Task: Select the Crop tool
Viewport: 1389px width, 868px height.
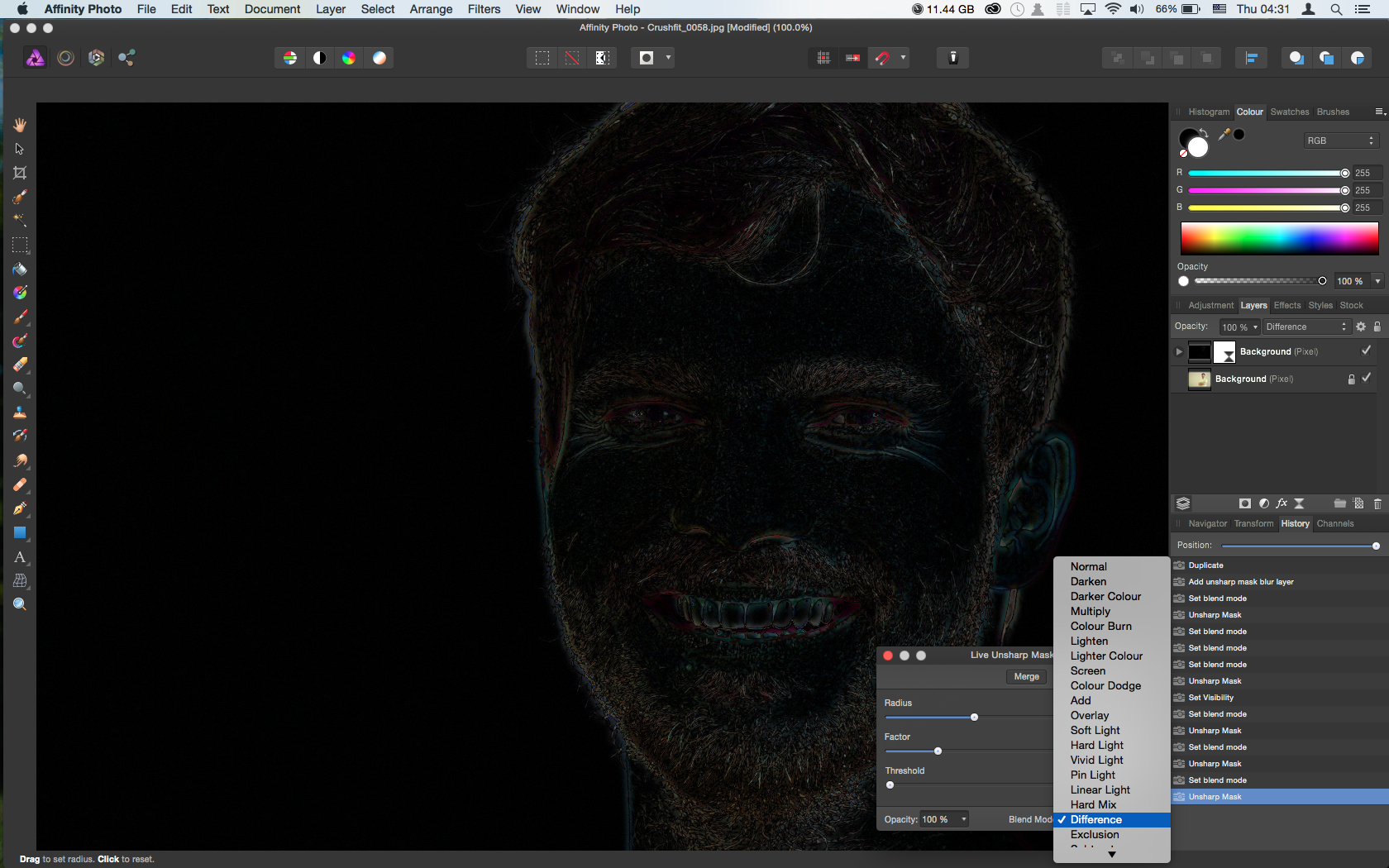Action: click(20, 173)
